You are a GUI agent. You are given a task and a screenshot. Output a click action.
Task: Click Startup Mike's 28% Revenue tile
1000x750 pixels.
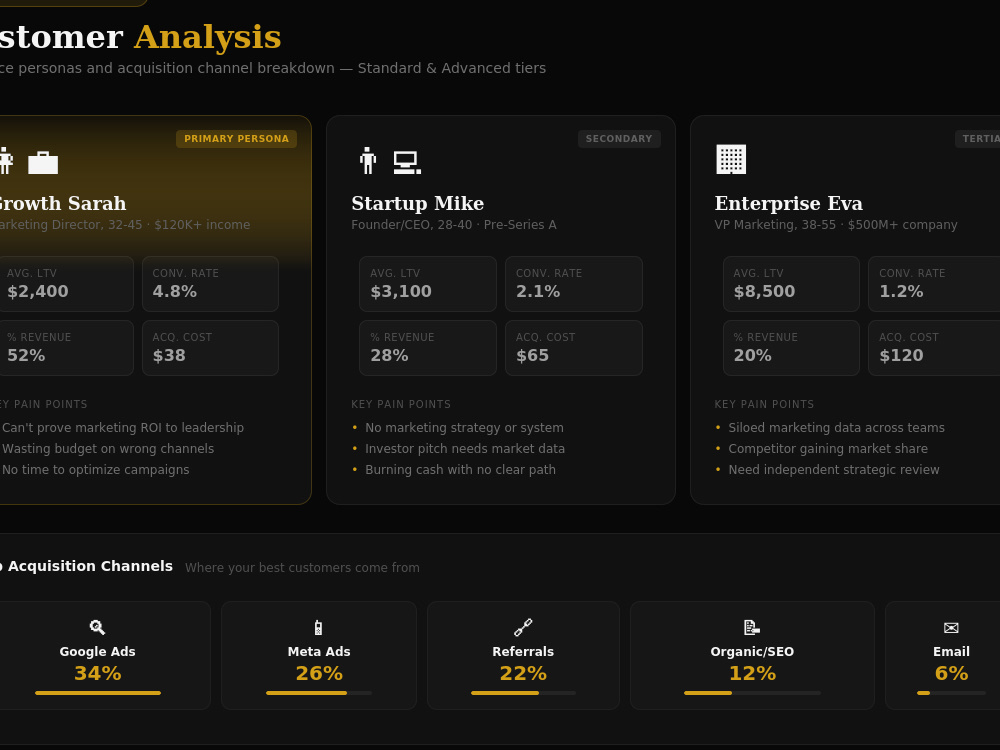pyautogui.click(x=428, y=348)
